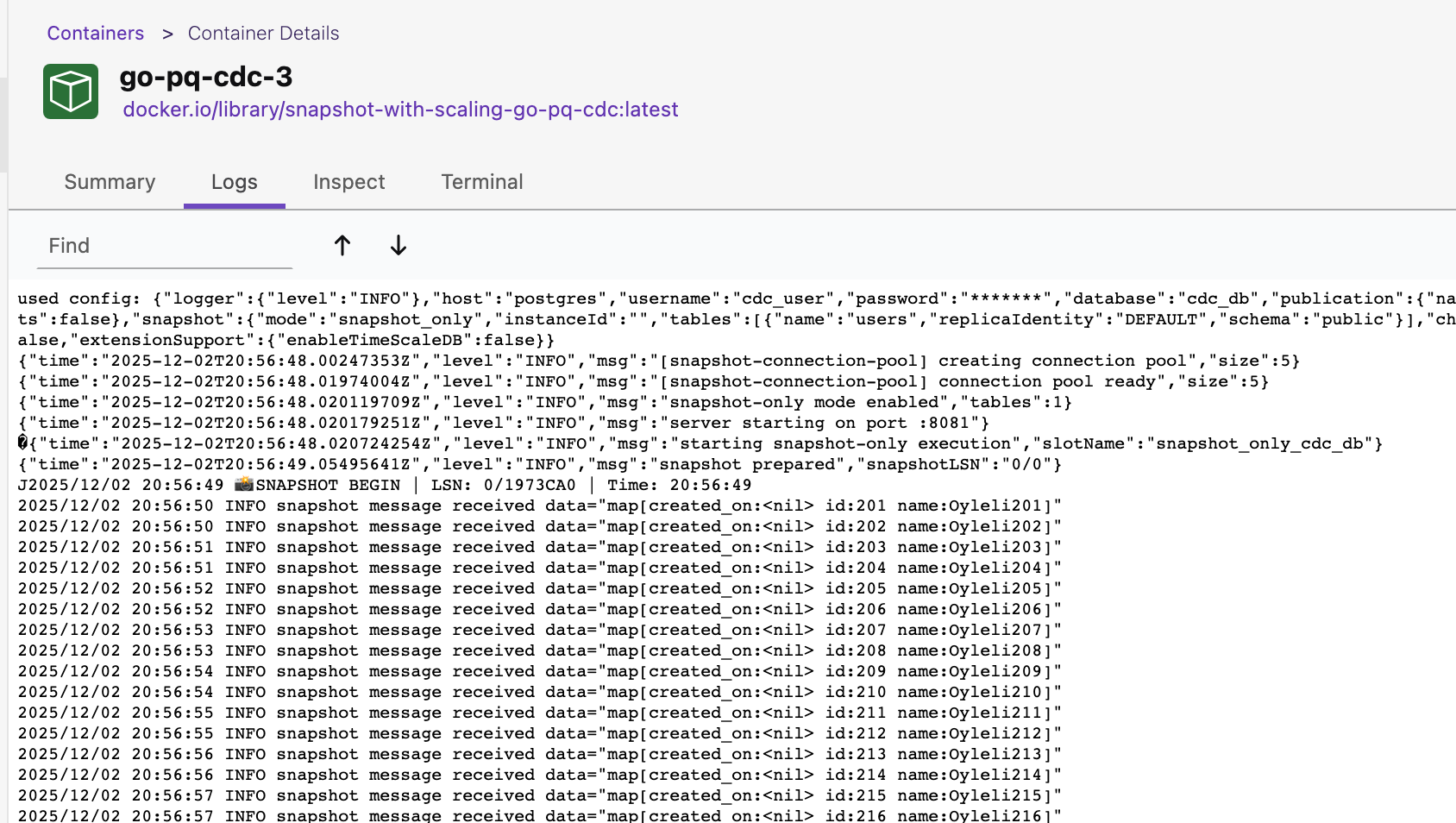Navigate back via the Containers breadcrumb
Viewport: 1456px width, 823px height.
pyautogui.click(x=95, y=33)
